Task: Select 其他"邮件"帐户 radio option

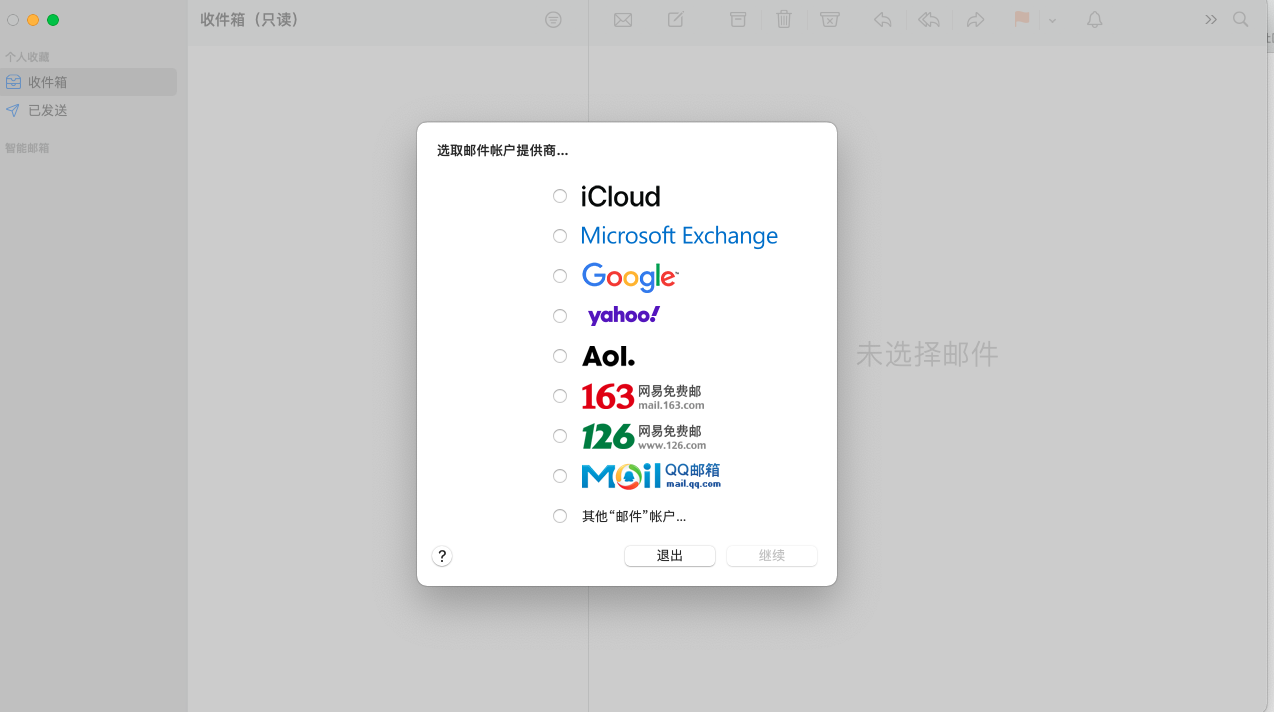Action: [x=560, y=516]
